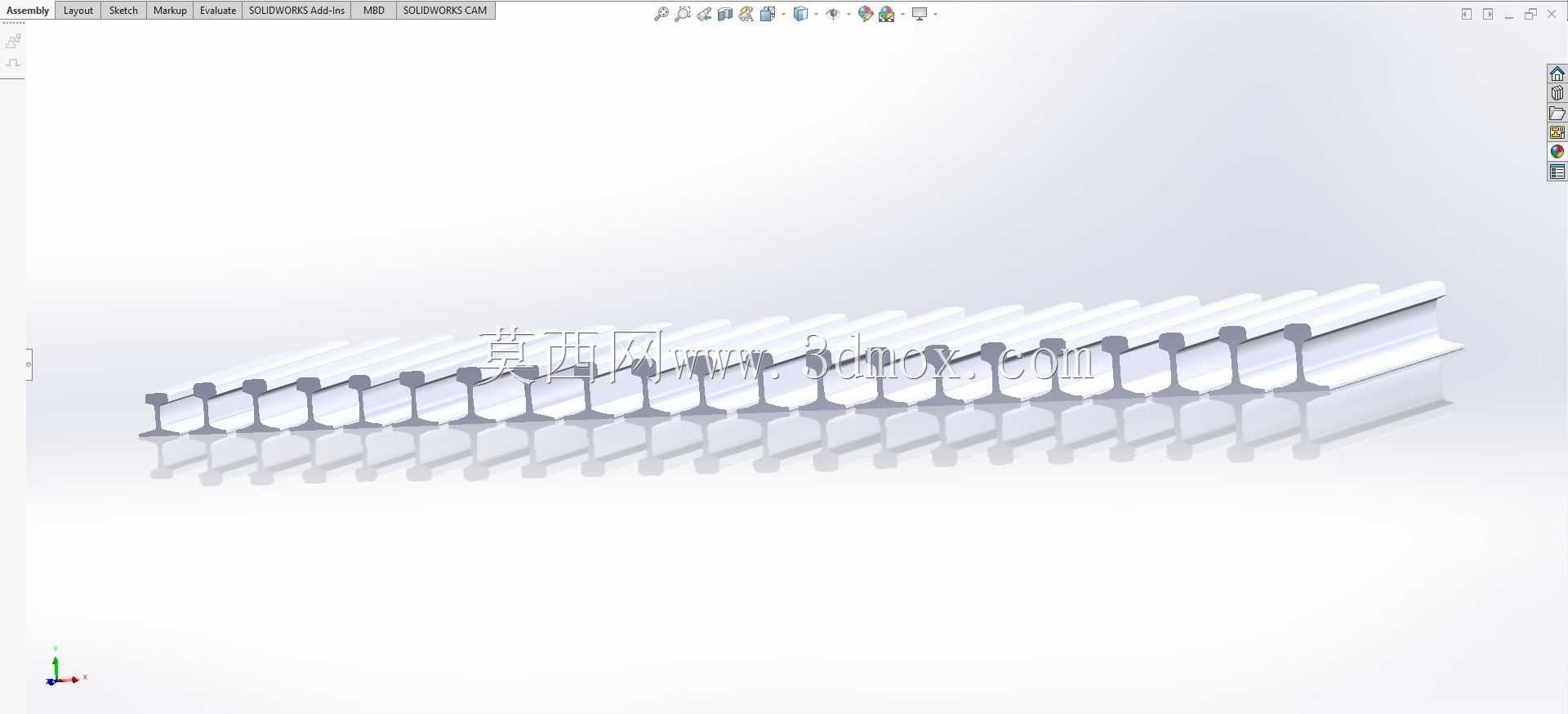
Task: Open the Sketch tab
Action: (123, 11)
